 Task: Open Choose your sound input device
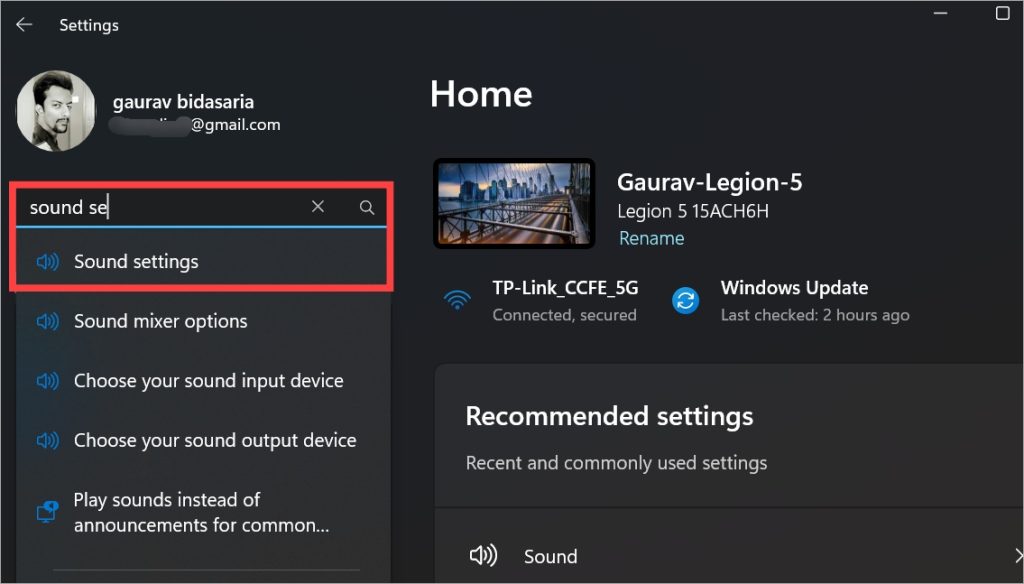coord(202,380)
